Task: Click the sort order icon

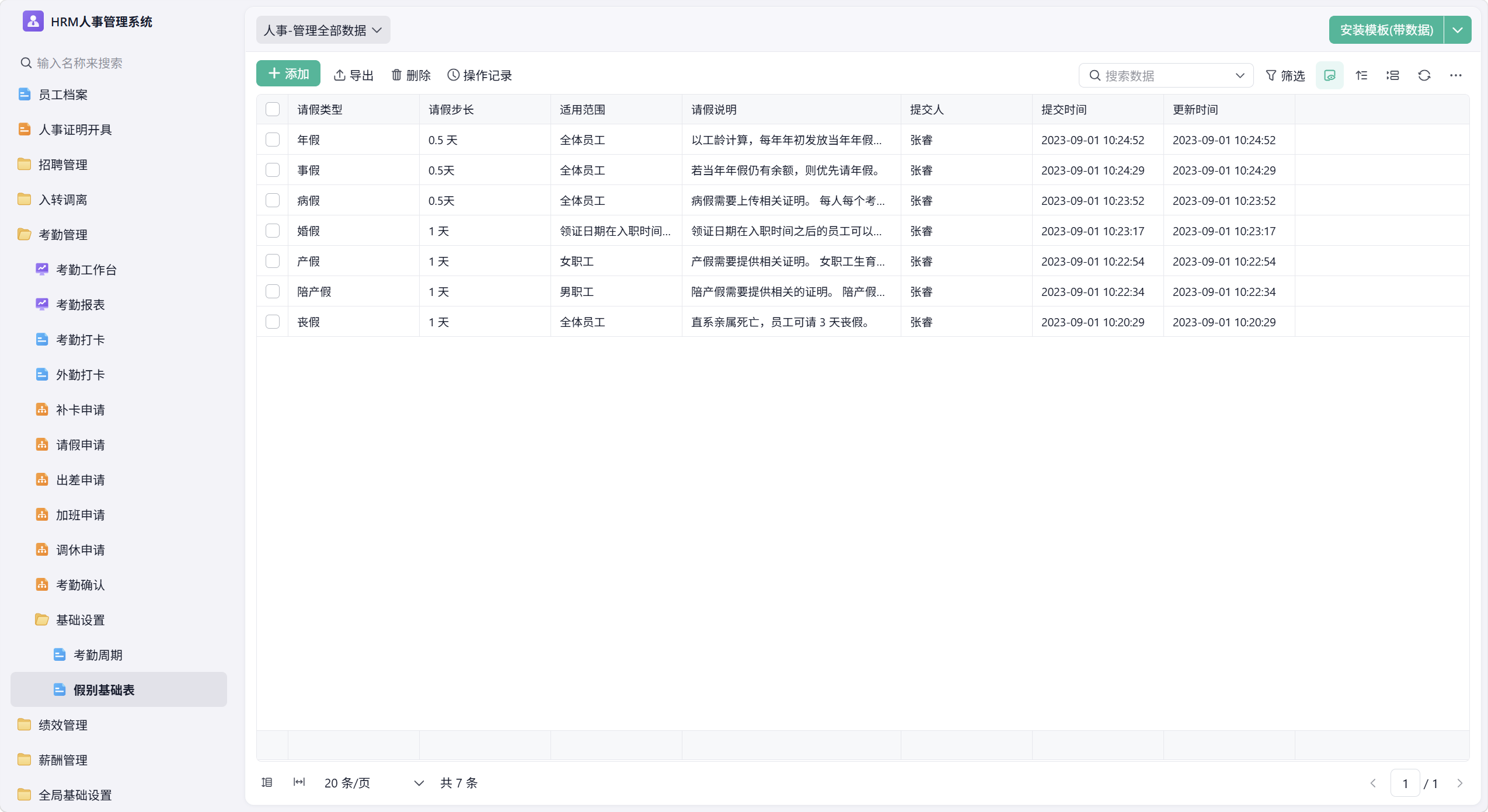Action: pyautogui.click(x=1361, y=75)
